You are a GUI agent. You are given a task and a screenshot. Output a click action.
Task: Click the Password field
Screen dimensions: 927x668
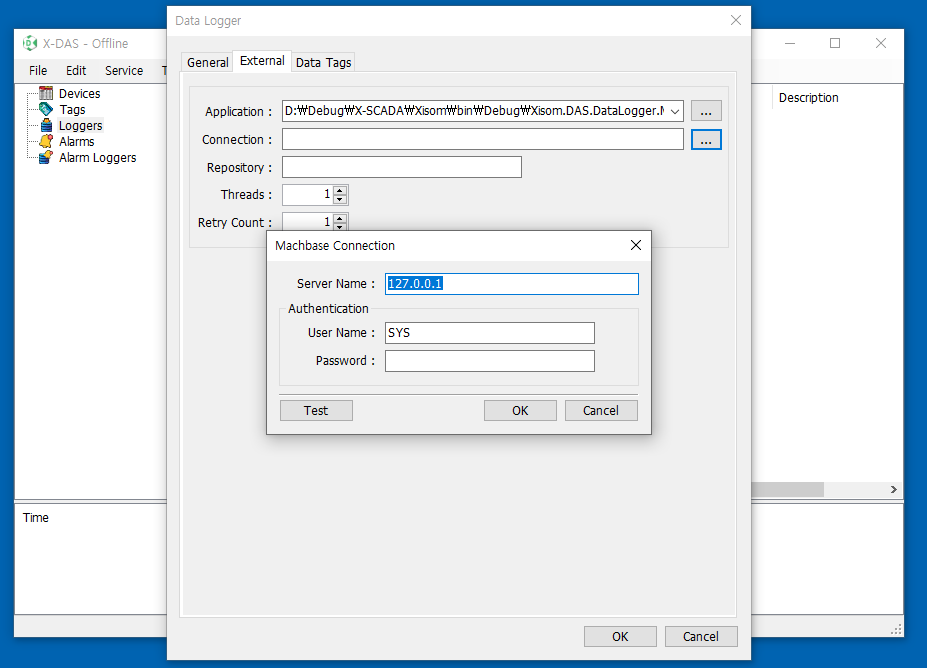(490, 361)
